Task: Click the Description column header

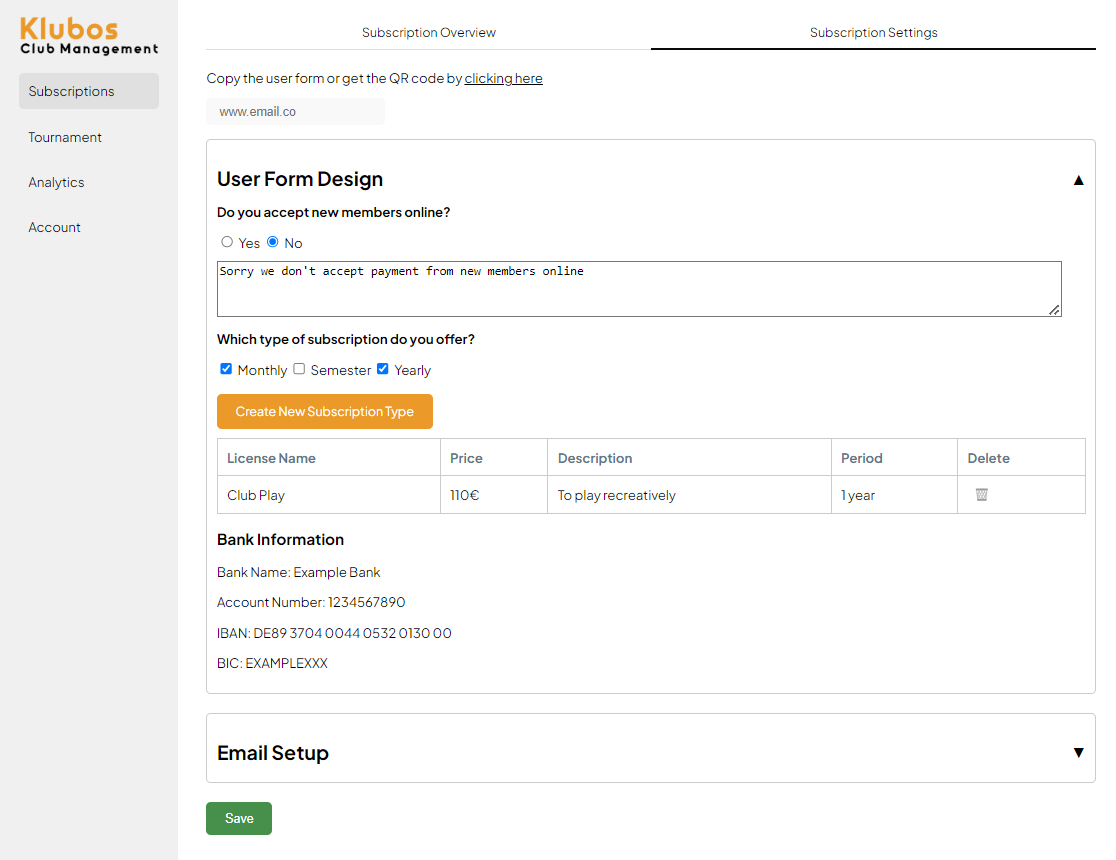Action: 689,458
